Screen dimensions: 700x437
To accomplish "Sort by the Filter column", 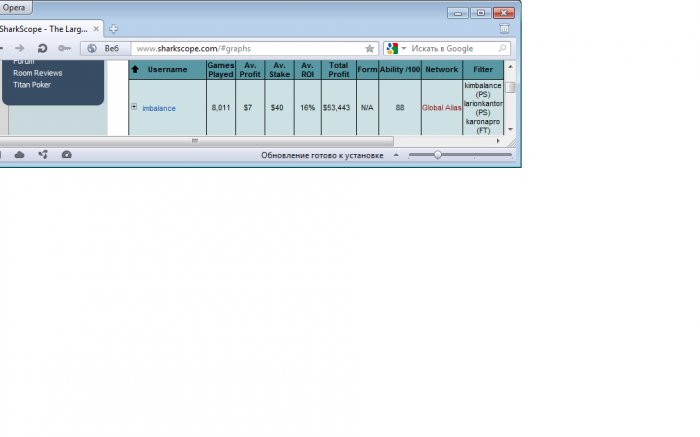I will [483, 70].
